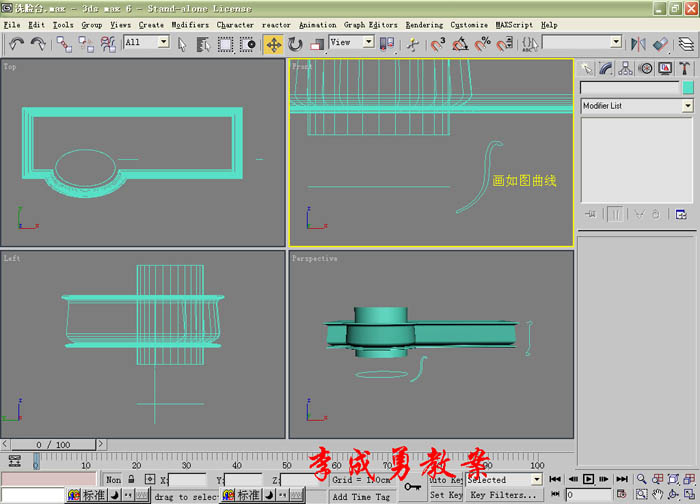Switch to the Utilities command panel tab

[x=684, y=68]
